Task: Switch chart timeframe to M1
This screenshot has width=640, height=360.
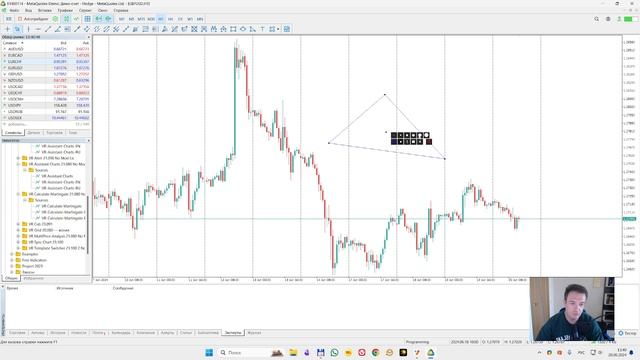Action: click(x=122, y=19)
